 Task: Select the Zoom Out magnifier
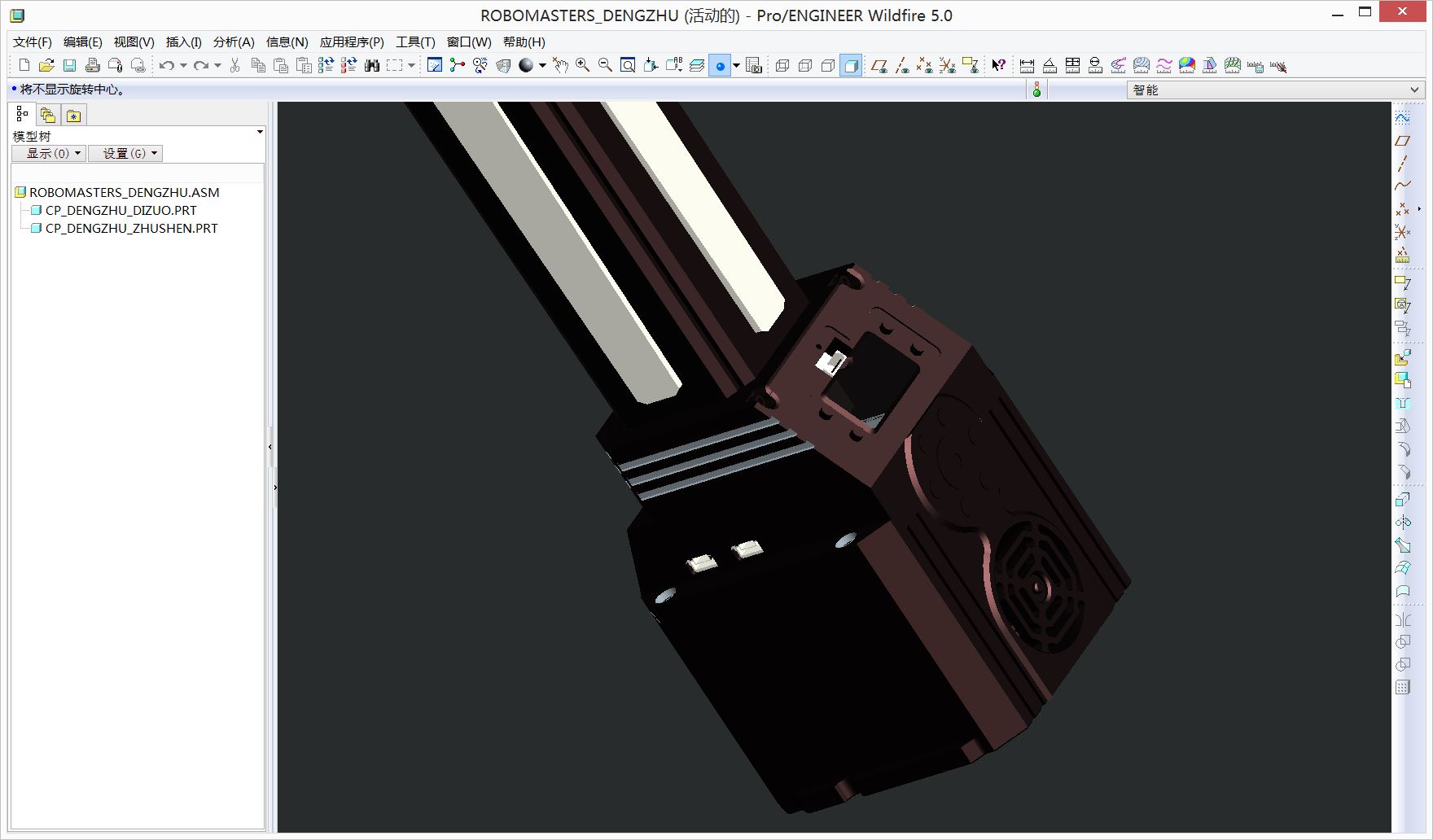[605, 65]
